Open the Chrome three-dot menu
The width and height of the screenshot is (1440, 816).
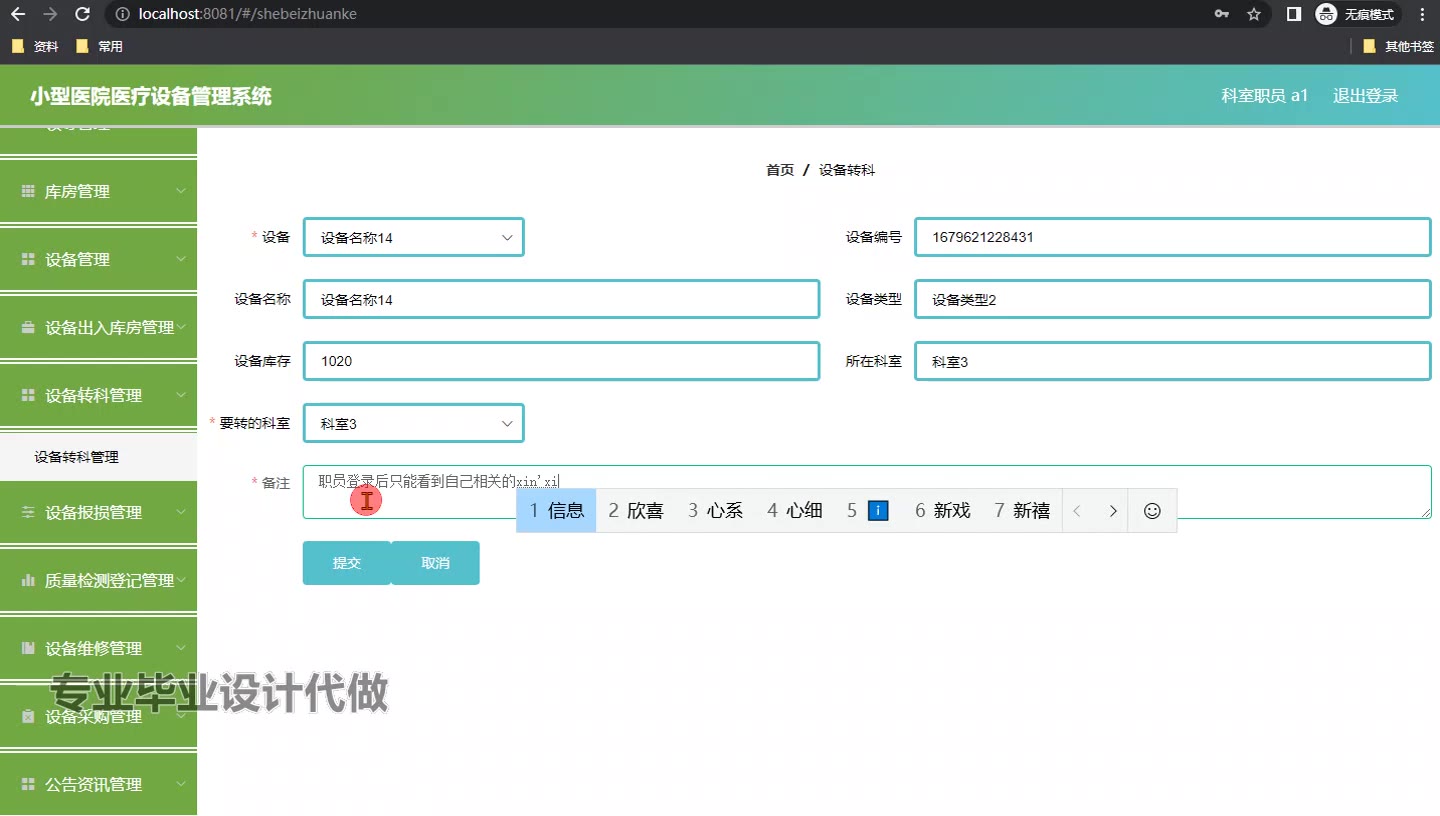tap(1422, 14)
